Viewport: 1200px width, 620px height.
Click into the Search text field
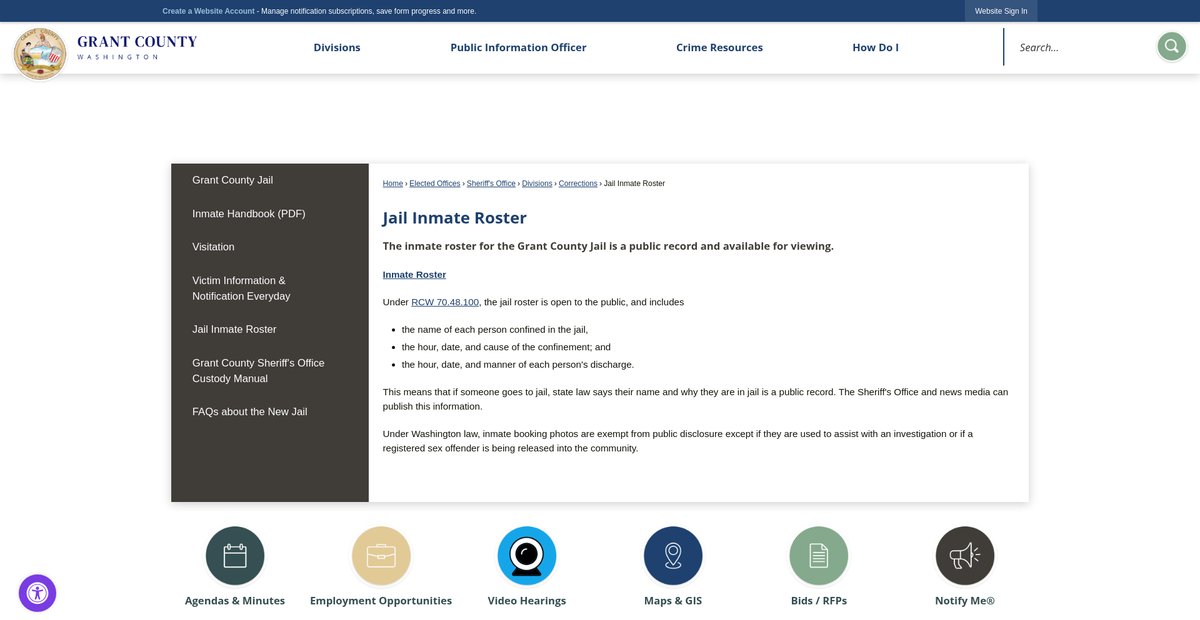(x=1080, y=48)
